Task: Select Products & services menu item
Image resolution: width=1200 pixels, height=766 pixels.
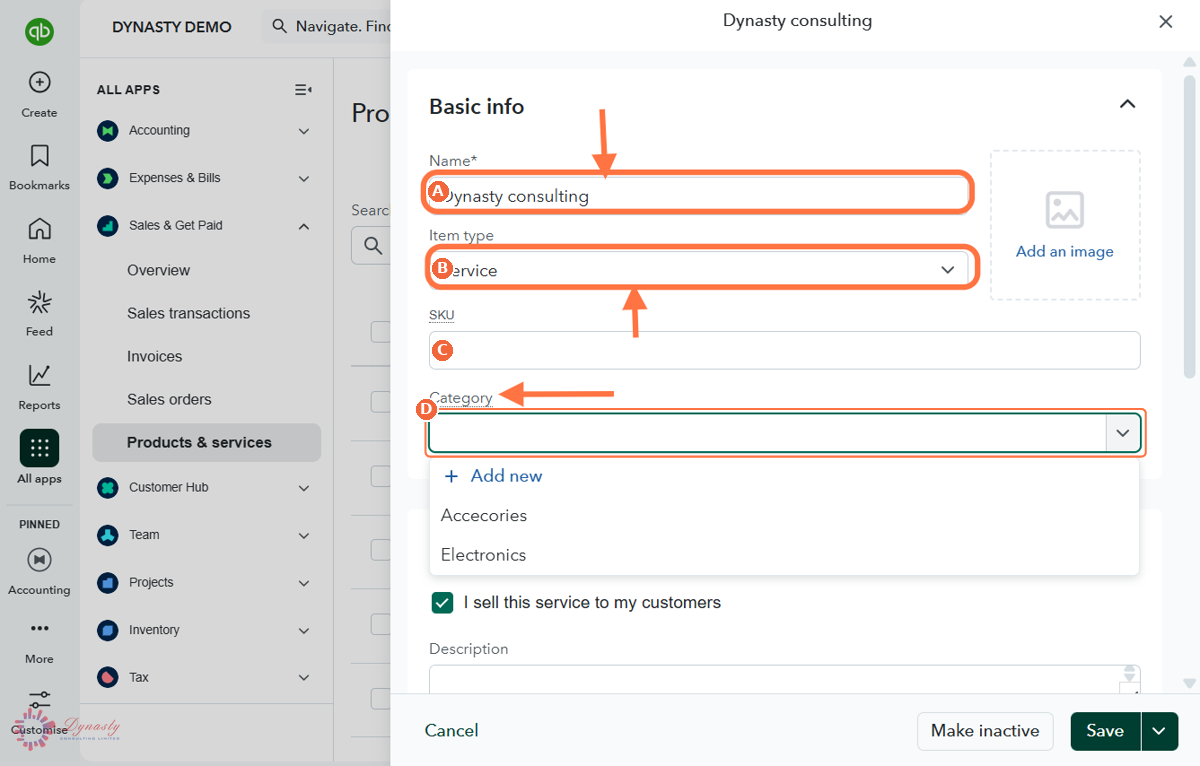Action: pyautogui.click(x=207, y=442)
